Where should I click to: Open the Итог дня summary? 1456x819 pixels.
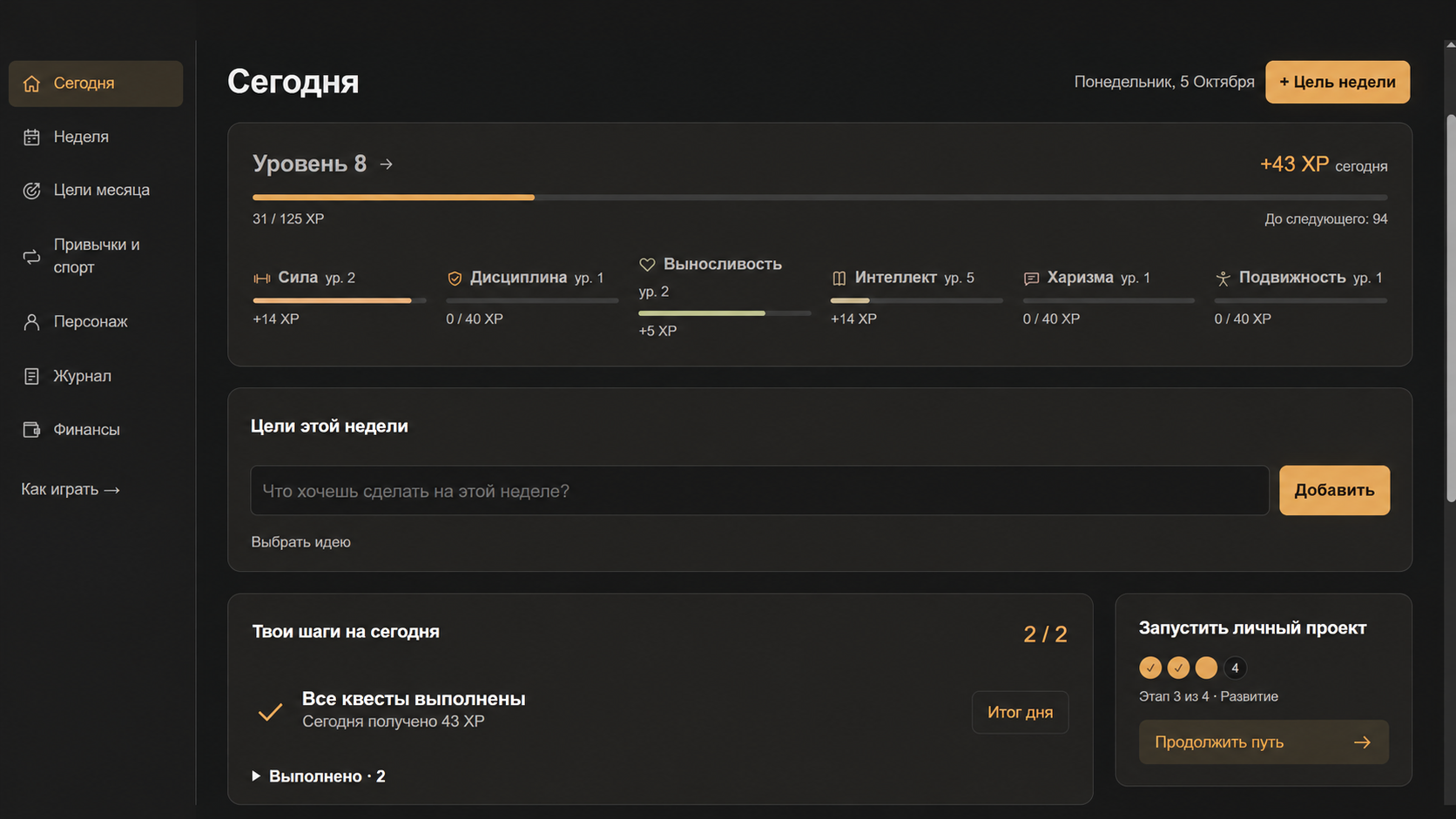tap(1020, 712)
